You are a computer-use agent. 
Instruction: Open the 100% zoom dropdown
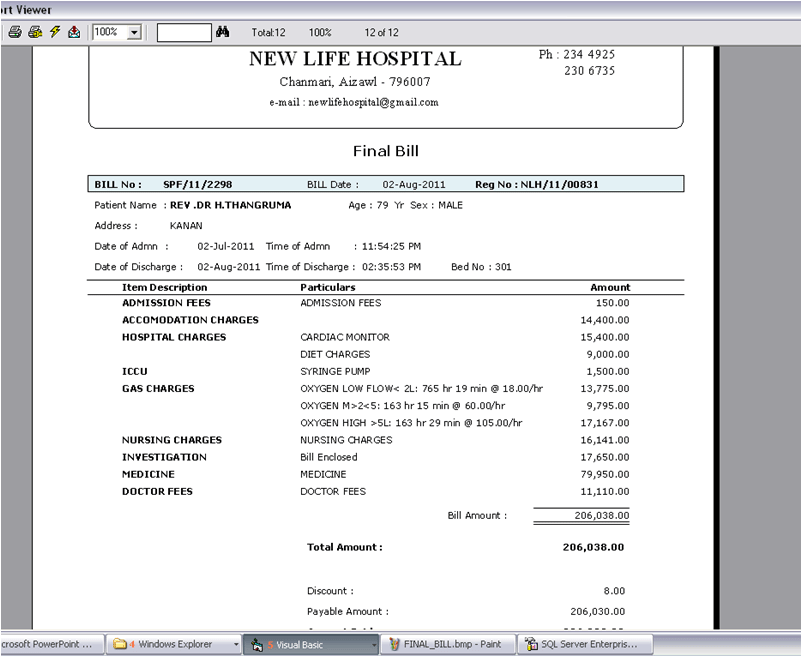point(134,32)
